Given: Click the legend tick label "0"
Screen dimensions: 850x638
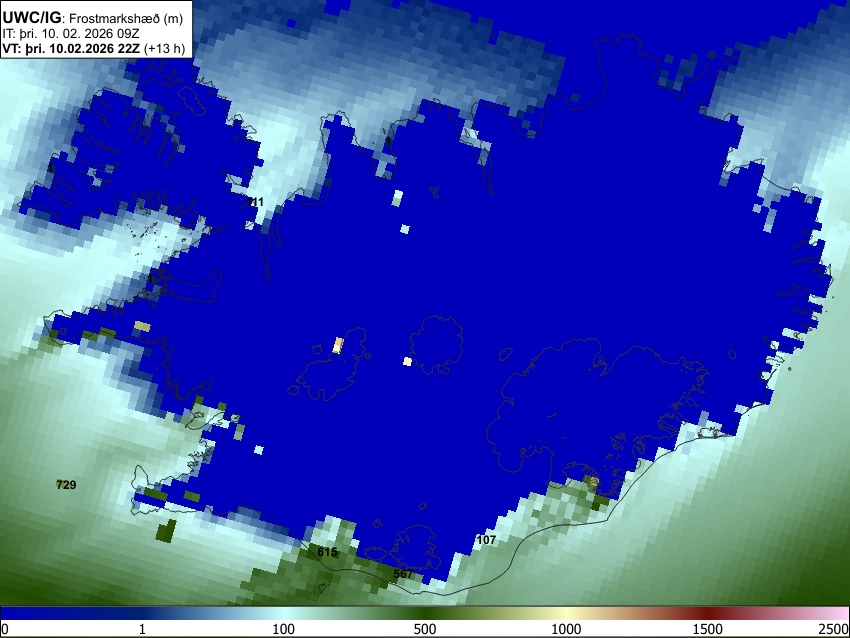Looking at the screenshot, I should (5, 629).
